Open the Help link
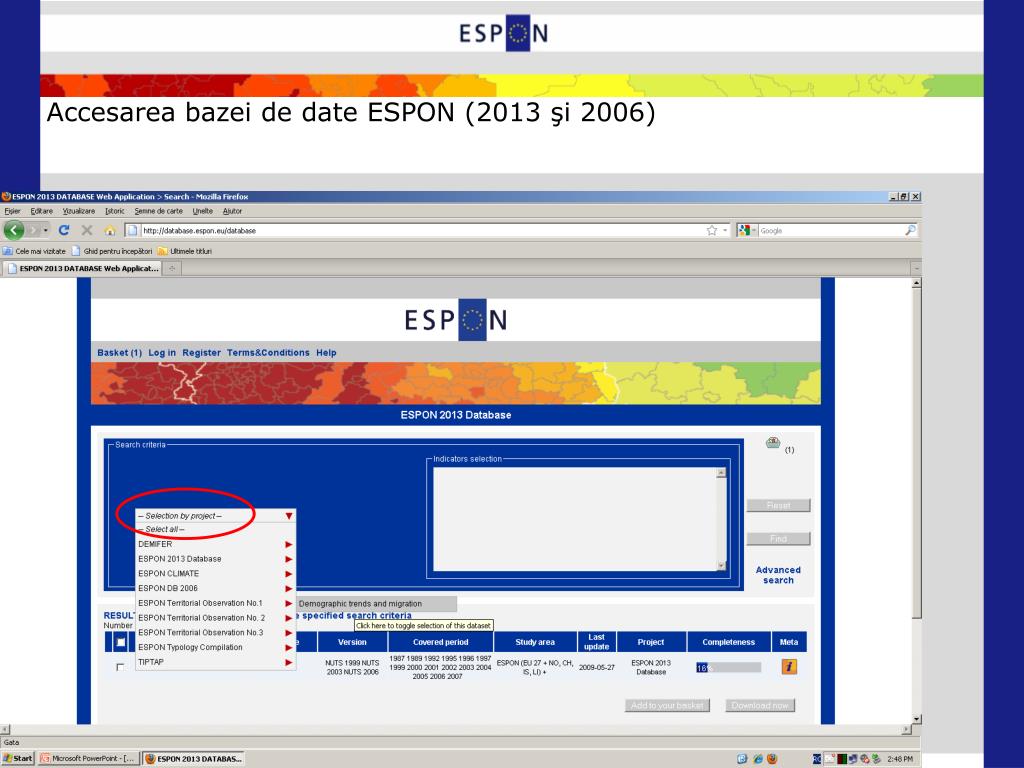This screenshot has height=768, width=1024. click(326, 353)
